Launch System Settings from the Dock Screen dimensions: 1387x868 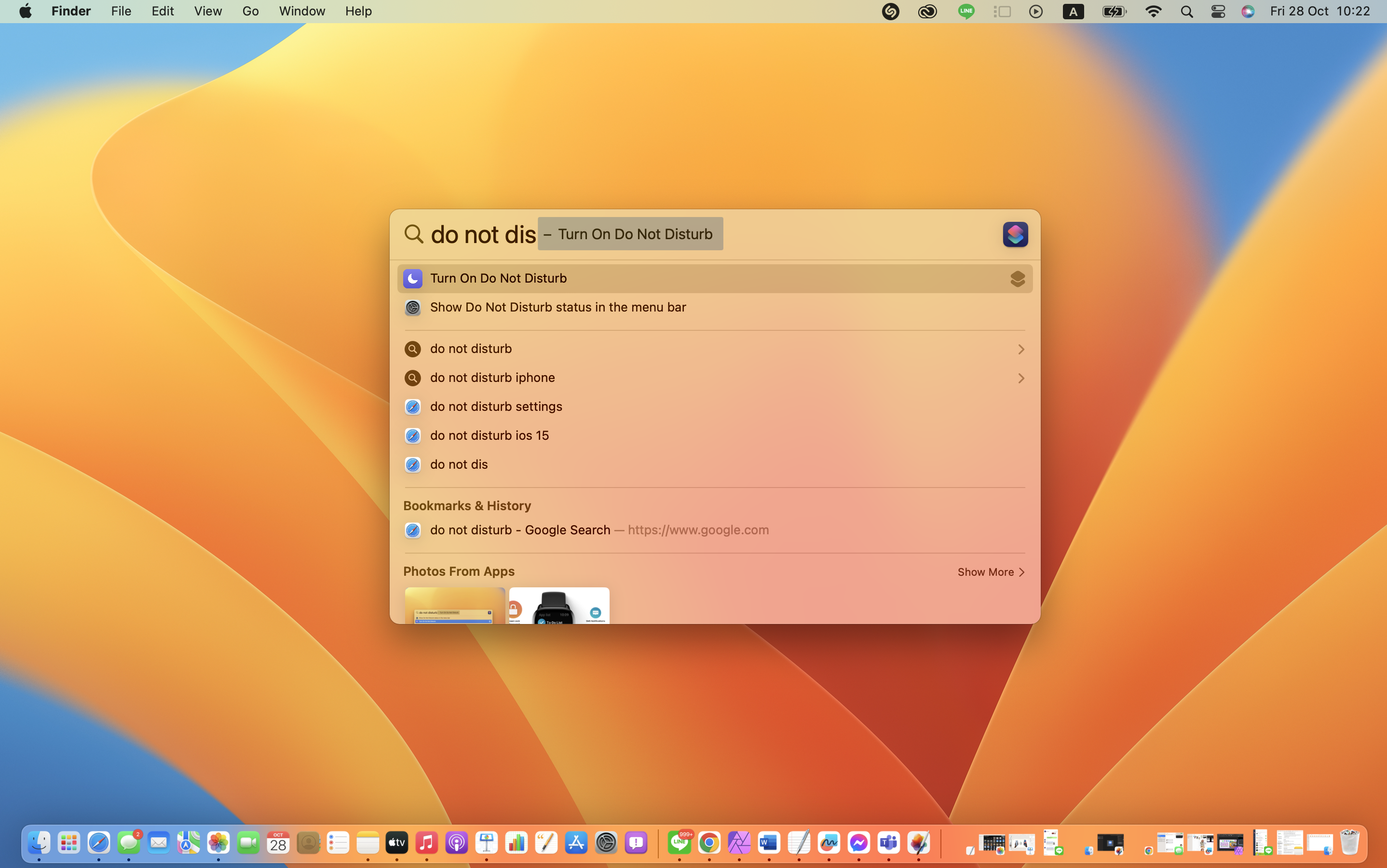606,843
